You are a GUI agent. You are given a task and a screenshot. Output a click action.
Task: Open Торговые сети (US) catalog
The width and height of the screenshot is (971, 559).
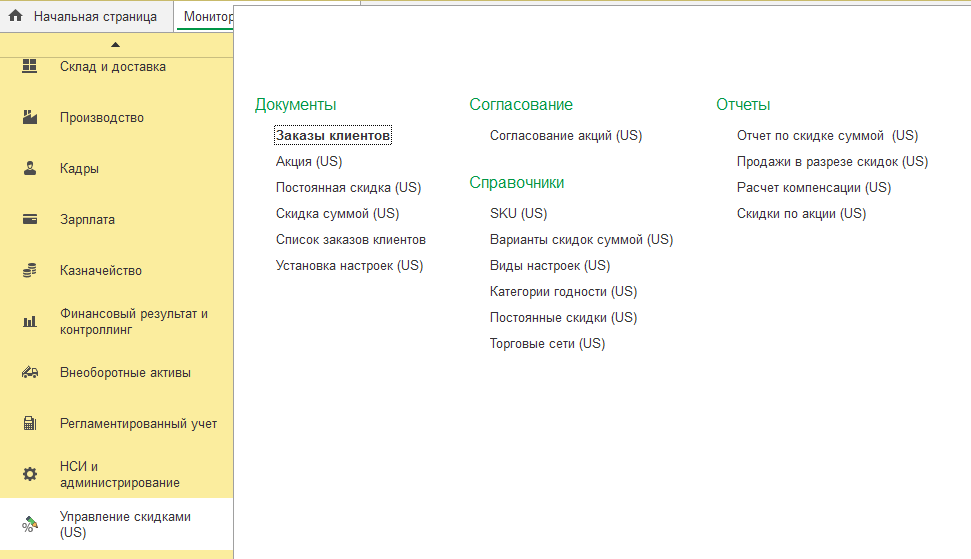(x=547, y=344)
